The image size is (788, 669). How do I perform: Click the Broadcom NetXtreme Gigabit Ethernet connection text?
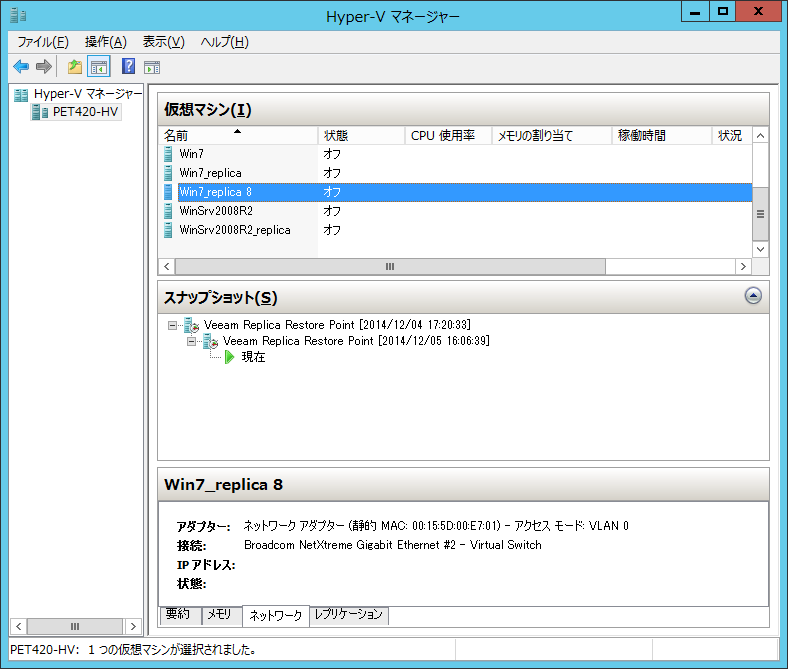pos(392,545)
